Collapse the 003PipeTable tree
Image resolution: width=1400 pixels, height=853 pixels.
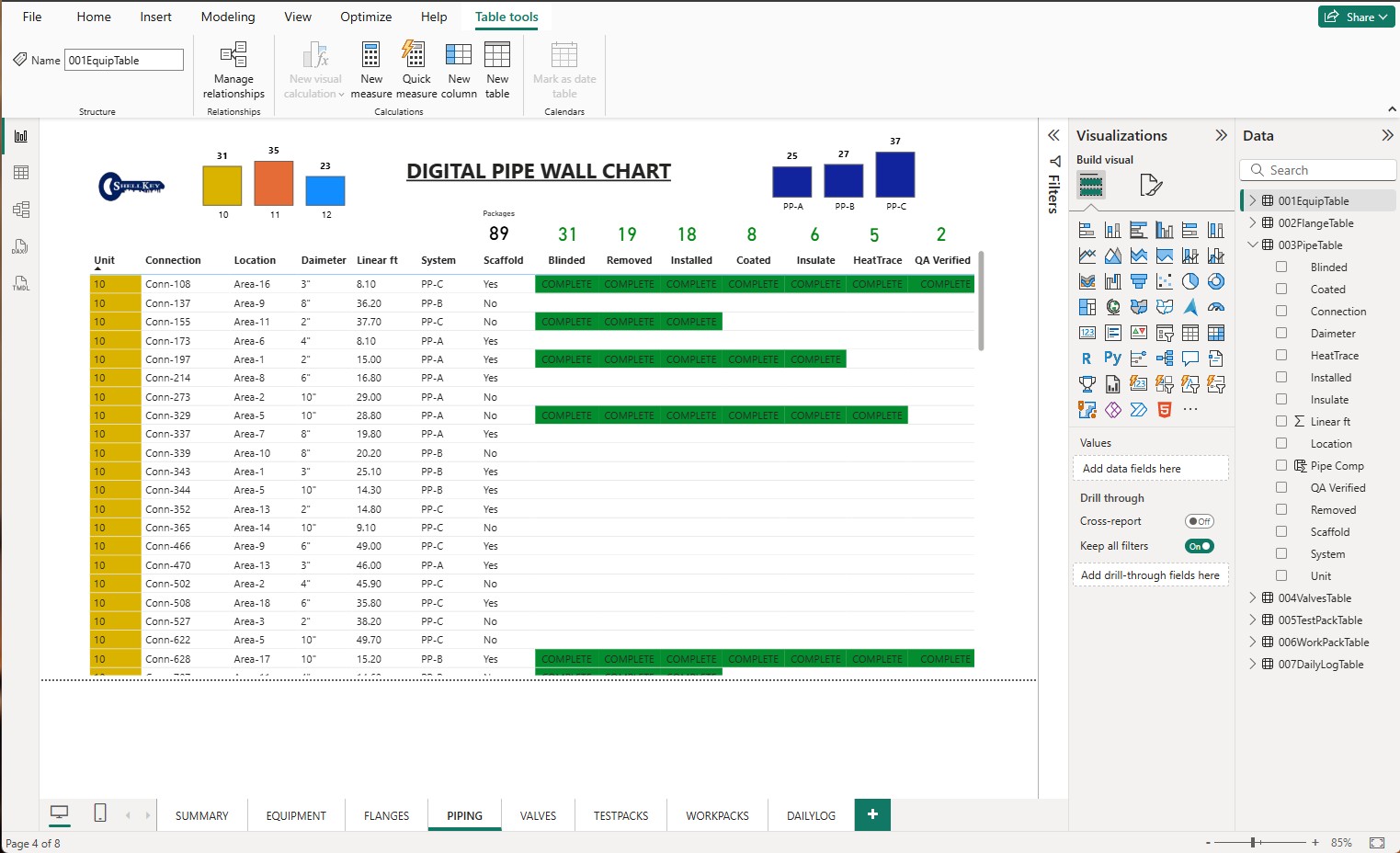click(1253, 245)
